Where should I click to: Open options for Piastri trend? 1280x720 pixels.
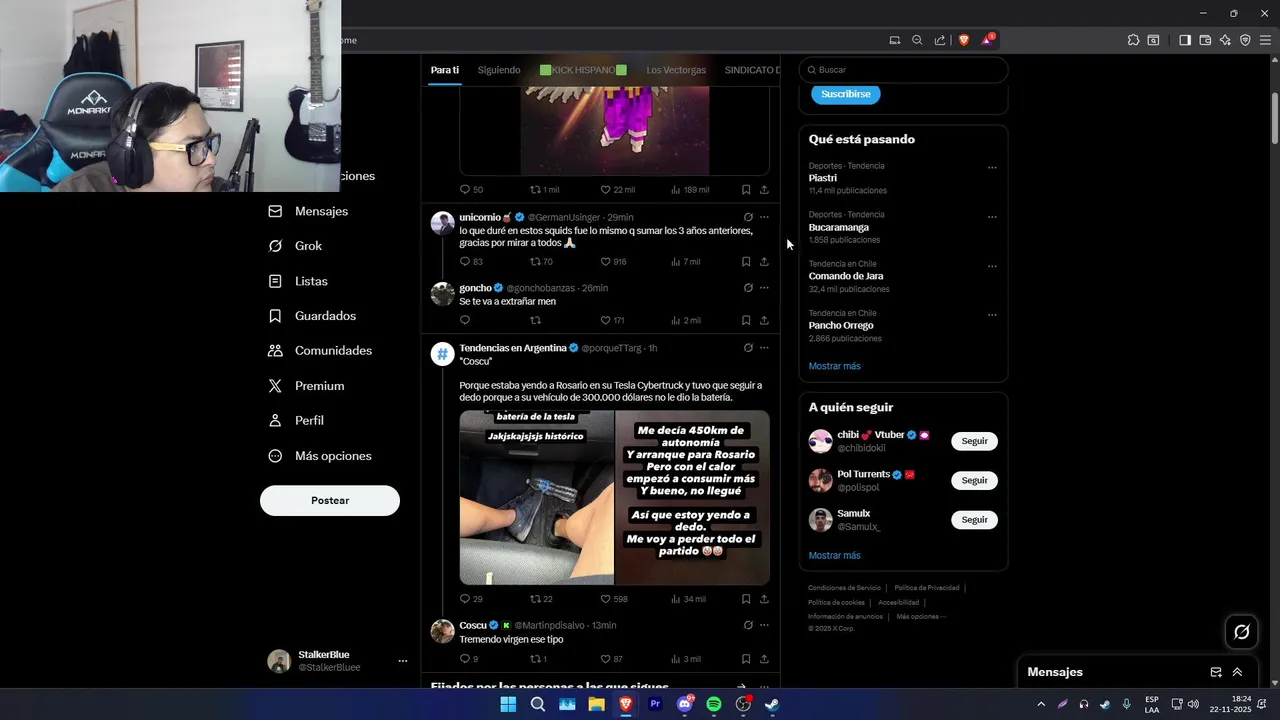[992, 168]
